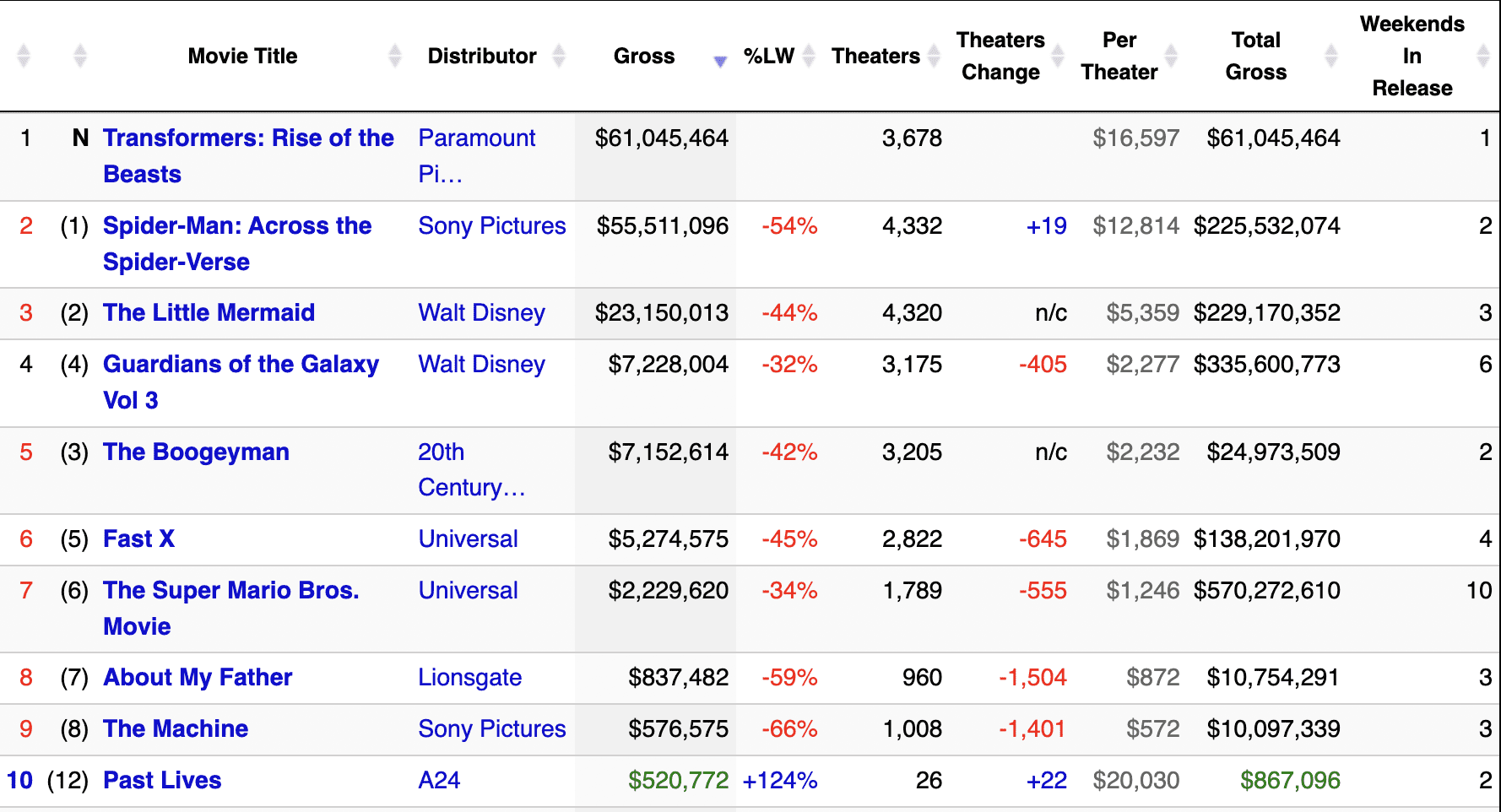The height and width of the screenshot is (812, 1501).
Task: Select per theater value $16,597
Action: (x=1136, y=138)
